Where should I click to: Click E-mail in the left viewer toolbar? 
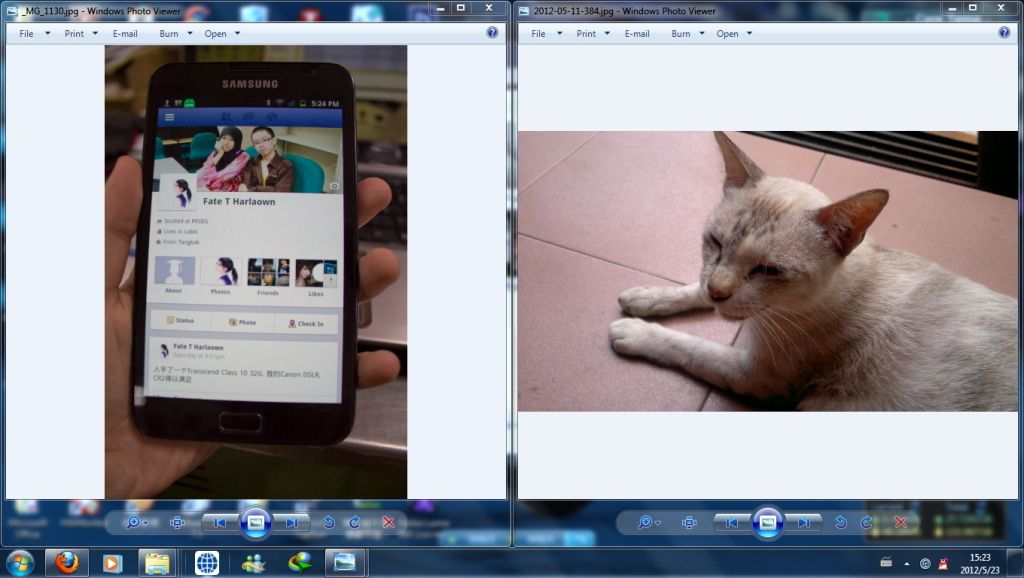[125, 33]
